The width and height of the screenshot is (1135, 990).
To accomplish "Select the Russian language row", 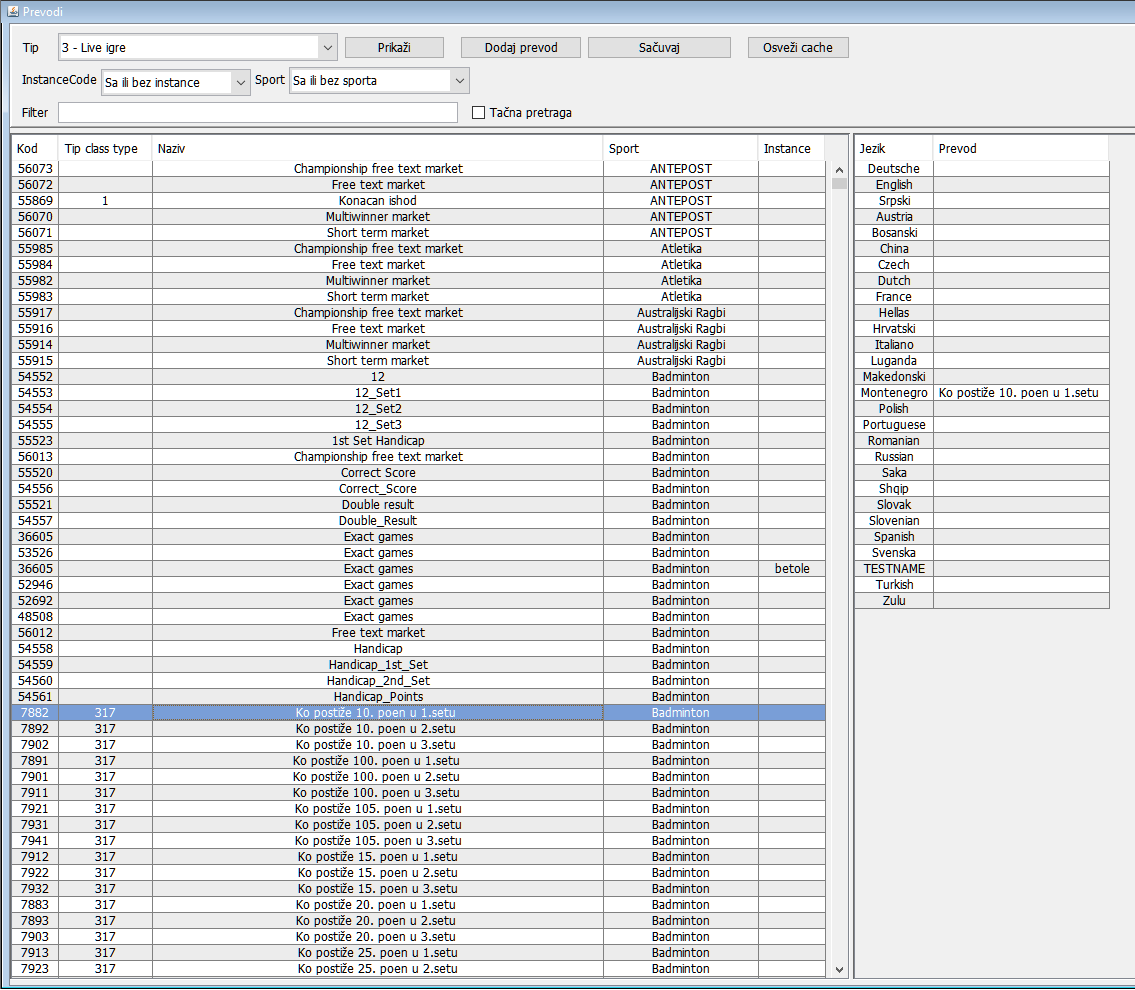I will pos(982,457).
